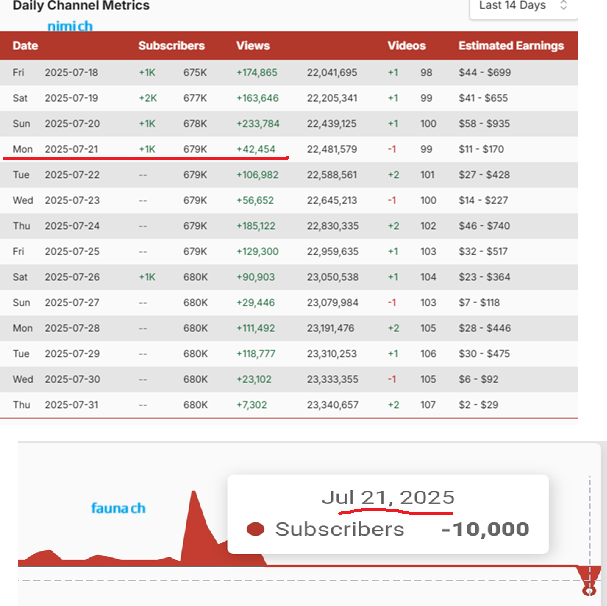607x606 pixels.
Task: Click earnings $32 - $517
Action: click(x=483, y=251)
